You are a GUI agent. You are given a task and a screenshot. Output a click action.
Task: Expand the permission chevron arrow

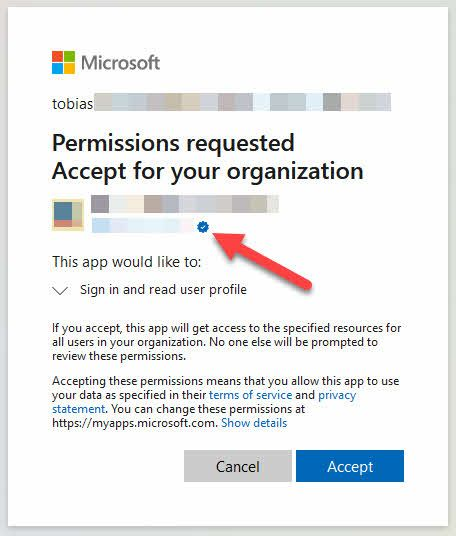click(60, 290)
